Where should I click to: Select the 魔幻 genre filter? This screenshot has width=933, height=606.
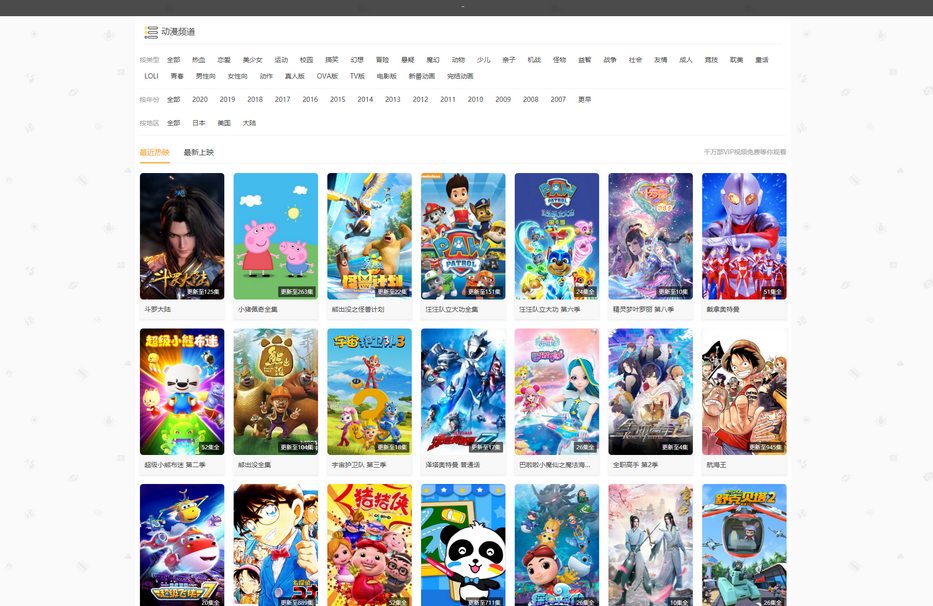pyautogui.click(x=433, y=60)
